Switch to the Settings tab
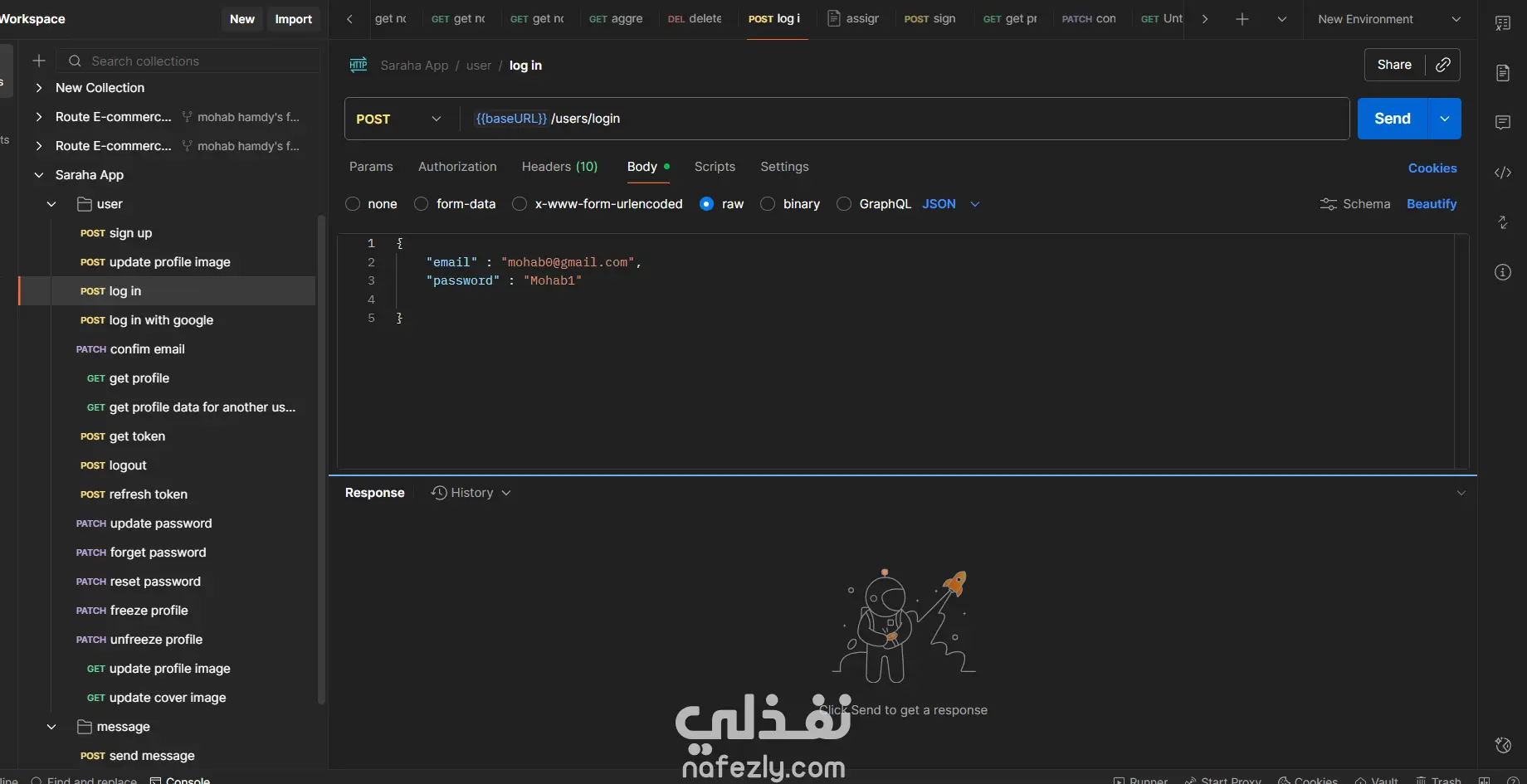The width and height of the screenshot is (1527, 784). [x=784, y=167]
